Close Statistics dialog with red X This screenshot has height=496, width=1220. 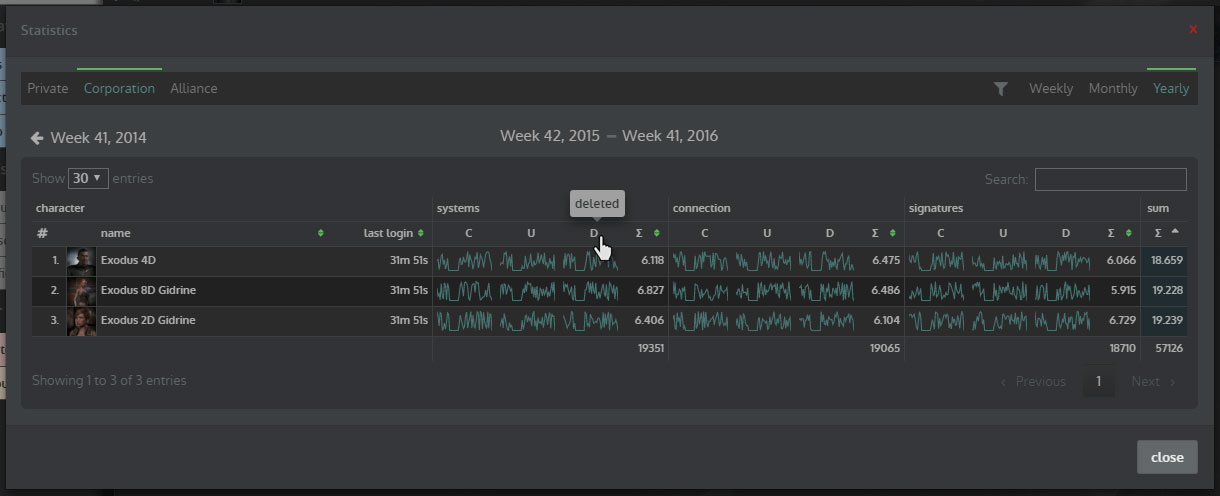tap(1193, 30)
